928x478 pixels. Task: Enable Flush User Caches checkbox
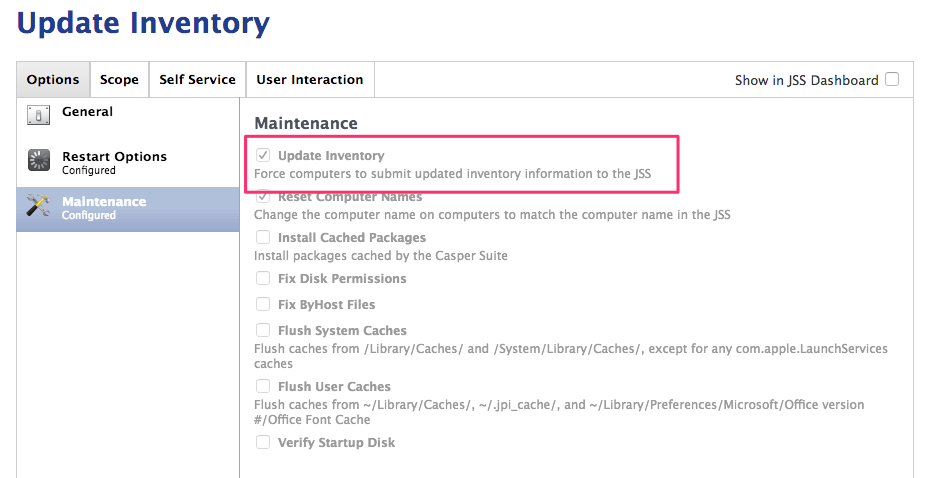263,386
